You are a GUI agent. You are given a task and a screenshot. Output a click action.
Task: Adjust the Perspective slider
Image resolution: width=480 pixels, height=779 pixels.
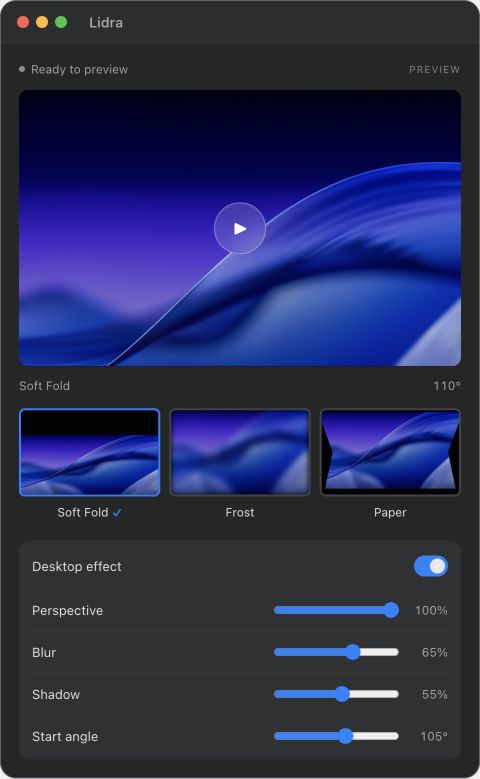click(336, 610)
